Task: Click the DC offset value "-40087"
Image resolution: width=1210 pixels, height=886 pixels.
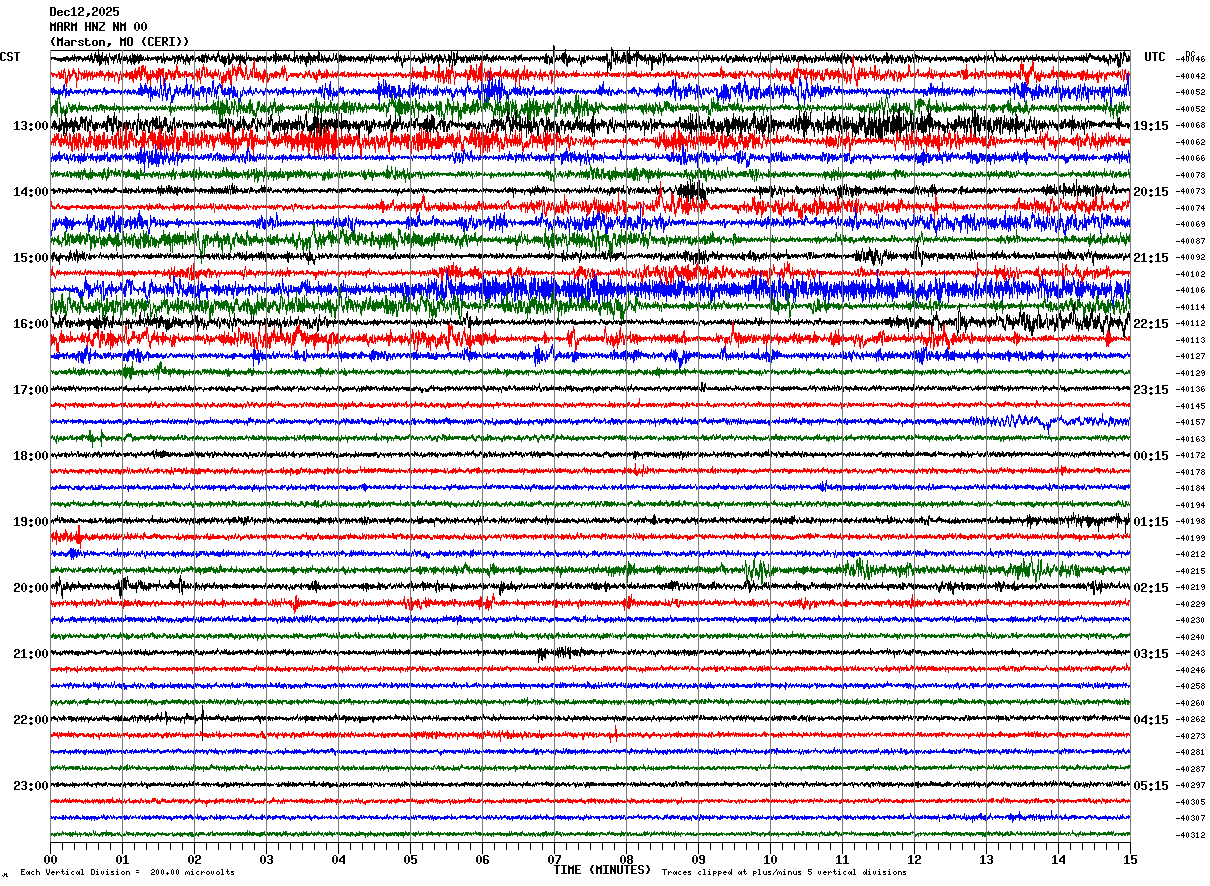Action: click(x=1191, y=241)
